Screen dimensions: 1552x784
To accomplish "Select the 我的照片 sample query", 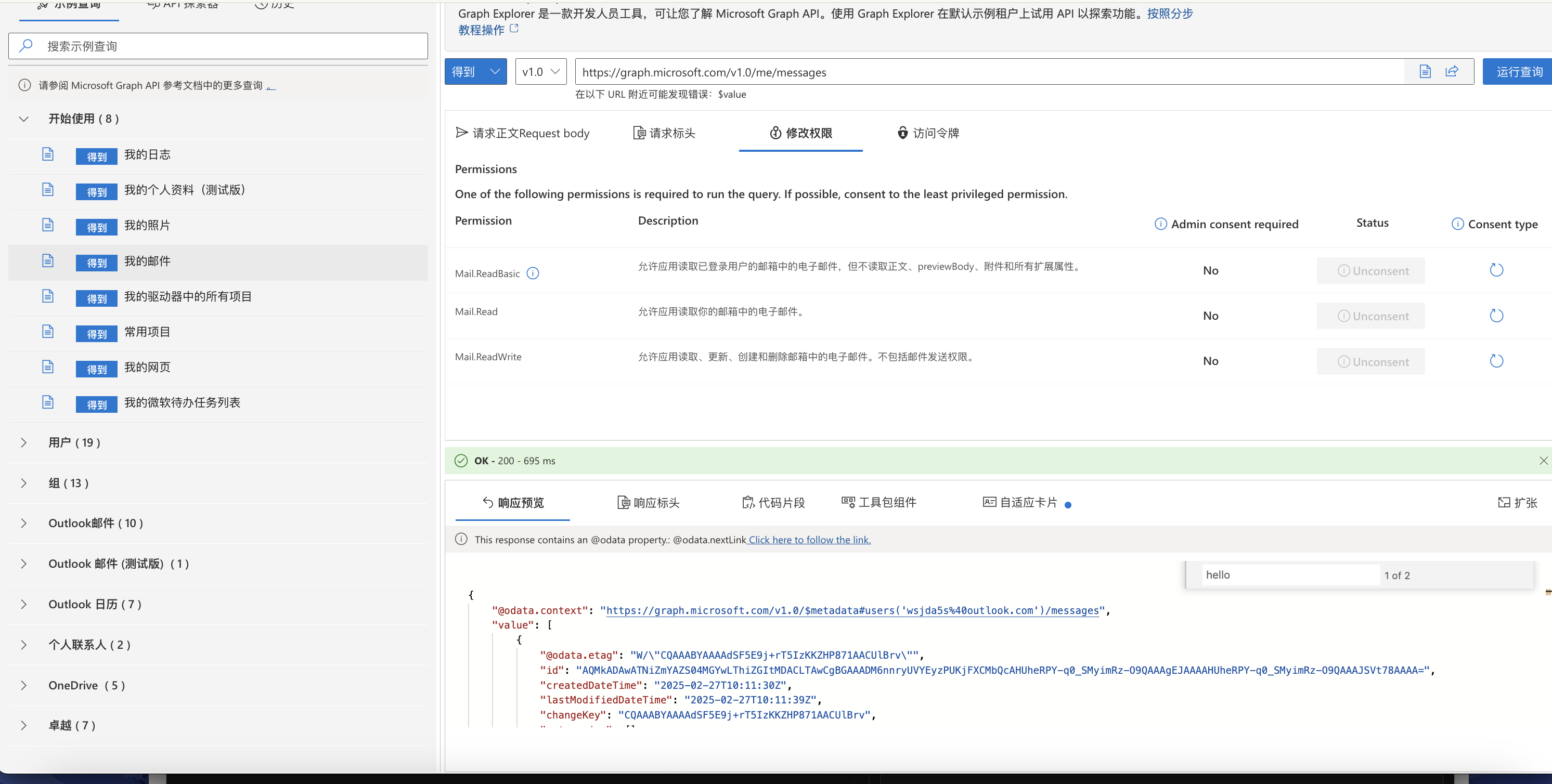I will pyautogui.click(x=147, y=225).
